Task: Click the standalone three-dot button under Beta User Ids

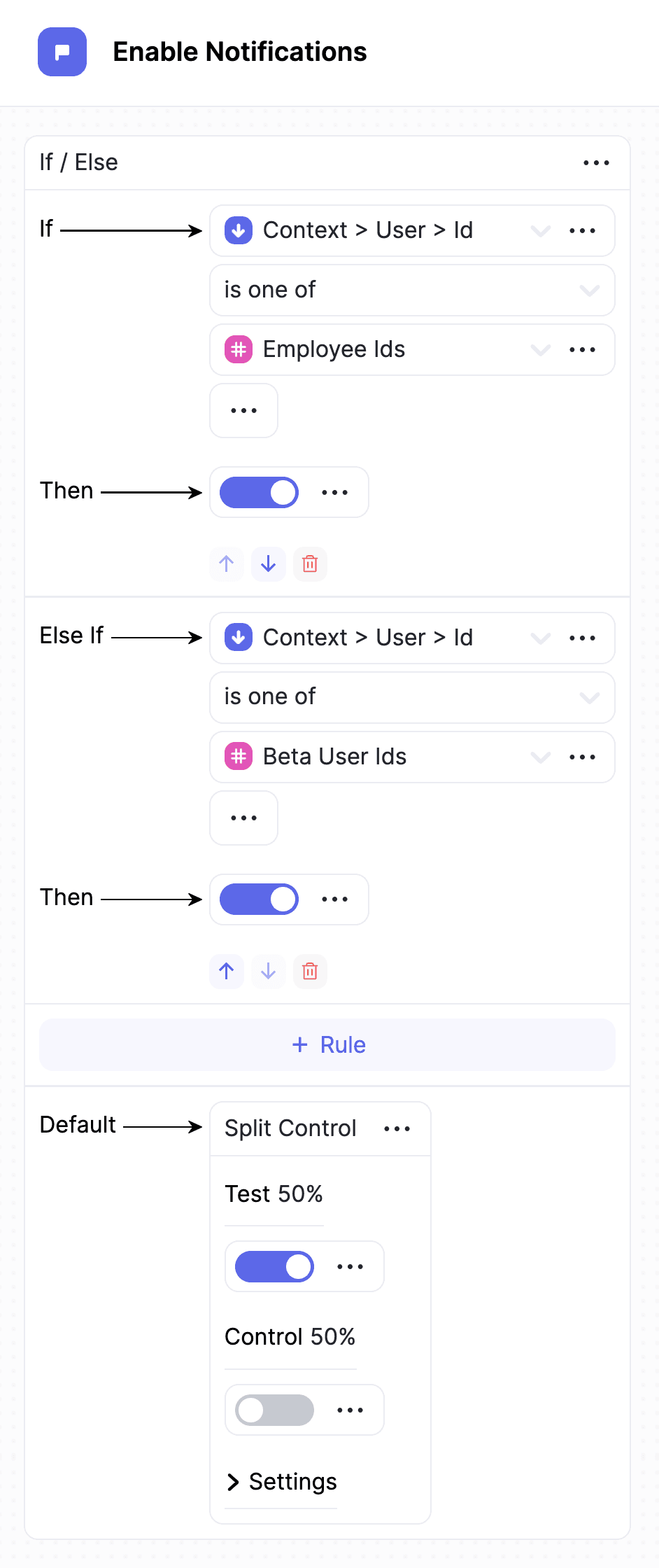Action: [243, 818]
